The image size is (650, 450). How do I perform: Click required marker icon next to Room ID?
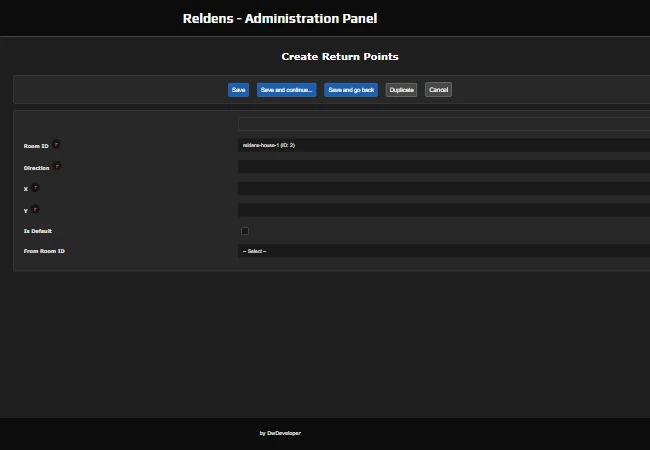[x=56, y=144]
